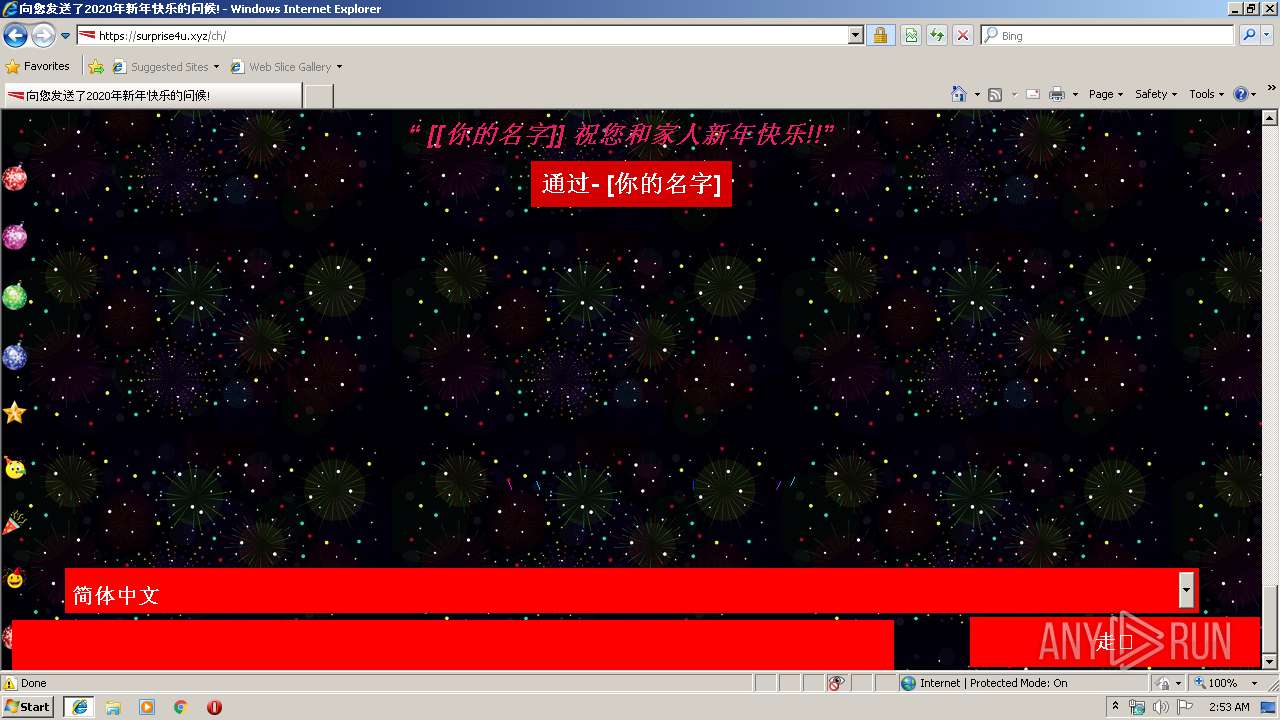Click the red name input field

tap(453, 644)
